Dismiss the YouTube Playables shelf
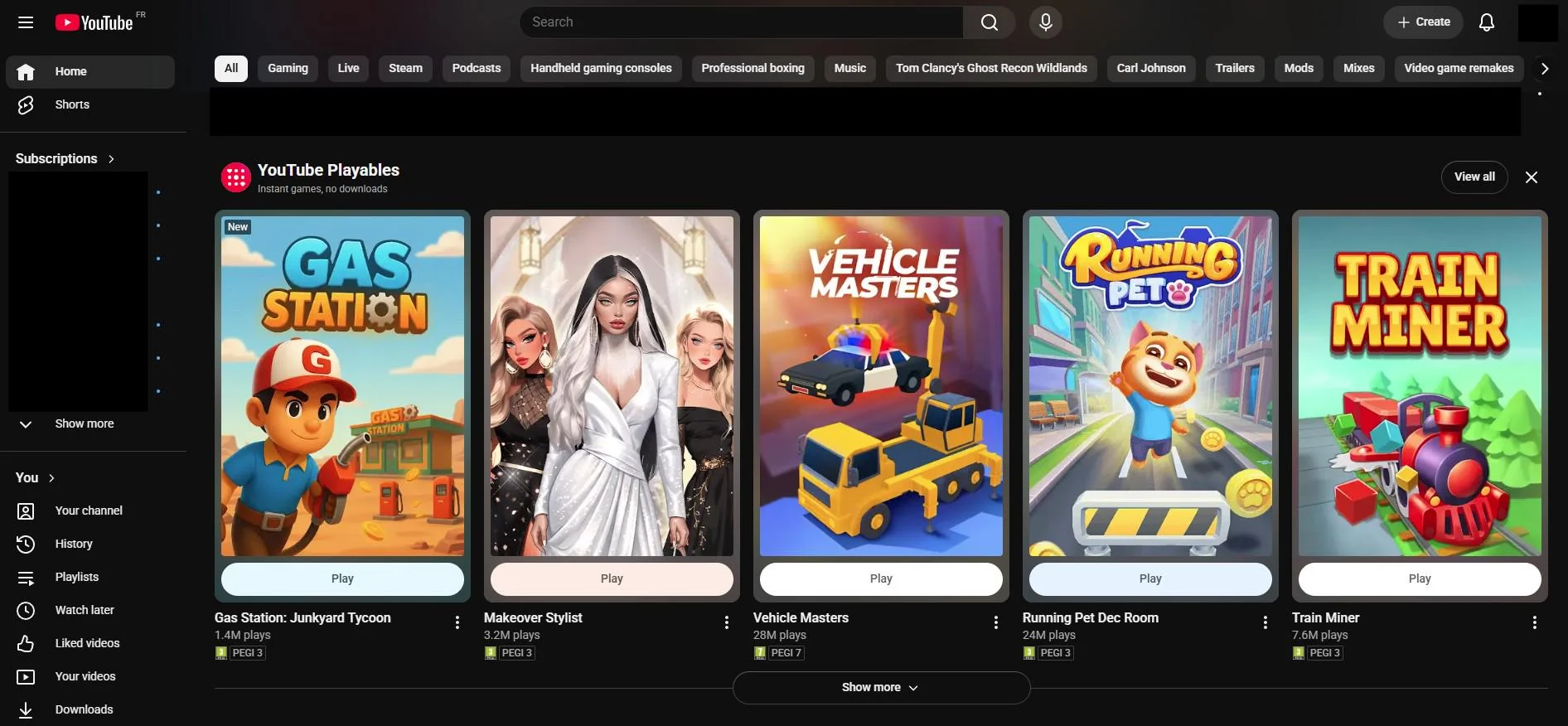The image size is (1568, 726). pyautogui.click(x=1532, y=177)
